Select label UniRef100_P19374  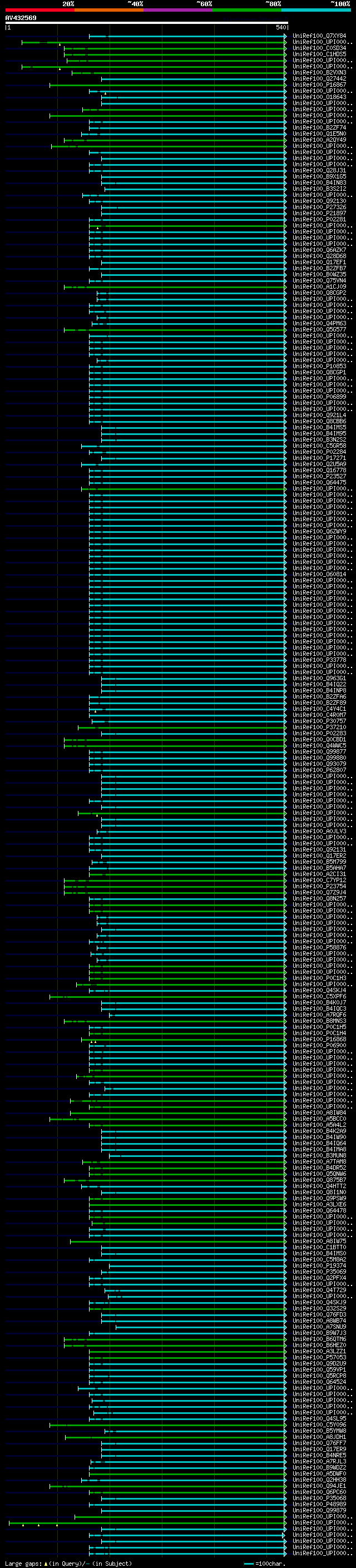(x=319, y=1265)
